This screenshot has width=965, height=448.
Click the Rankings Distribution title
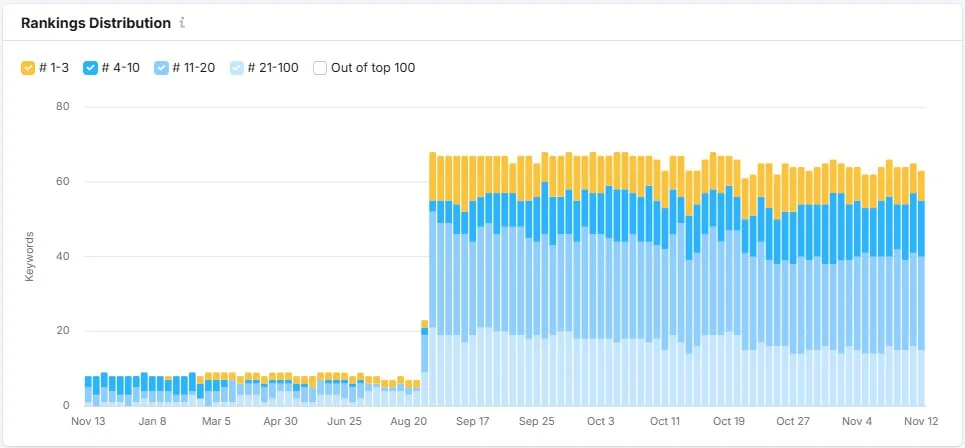point(95,22)
